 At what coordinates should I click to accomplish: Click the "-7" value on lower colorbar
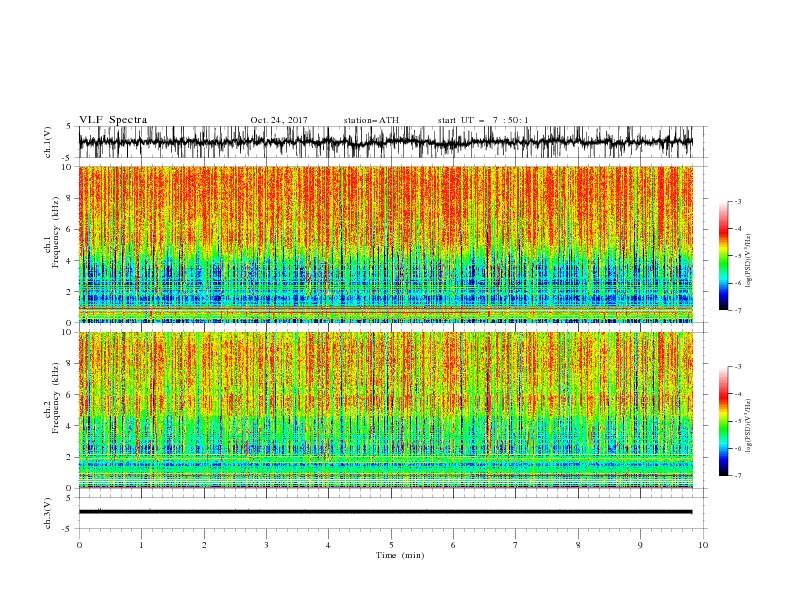point(738,475)
